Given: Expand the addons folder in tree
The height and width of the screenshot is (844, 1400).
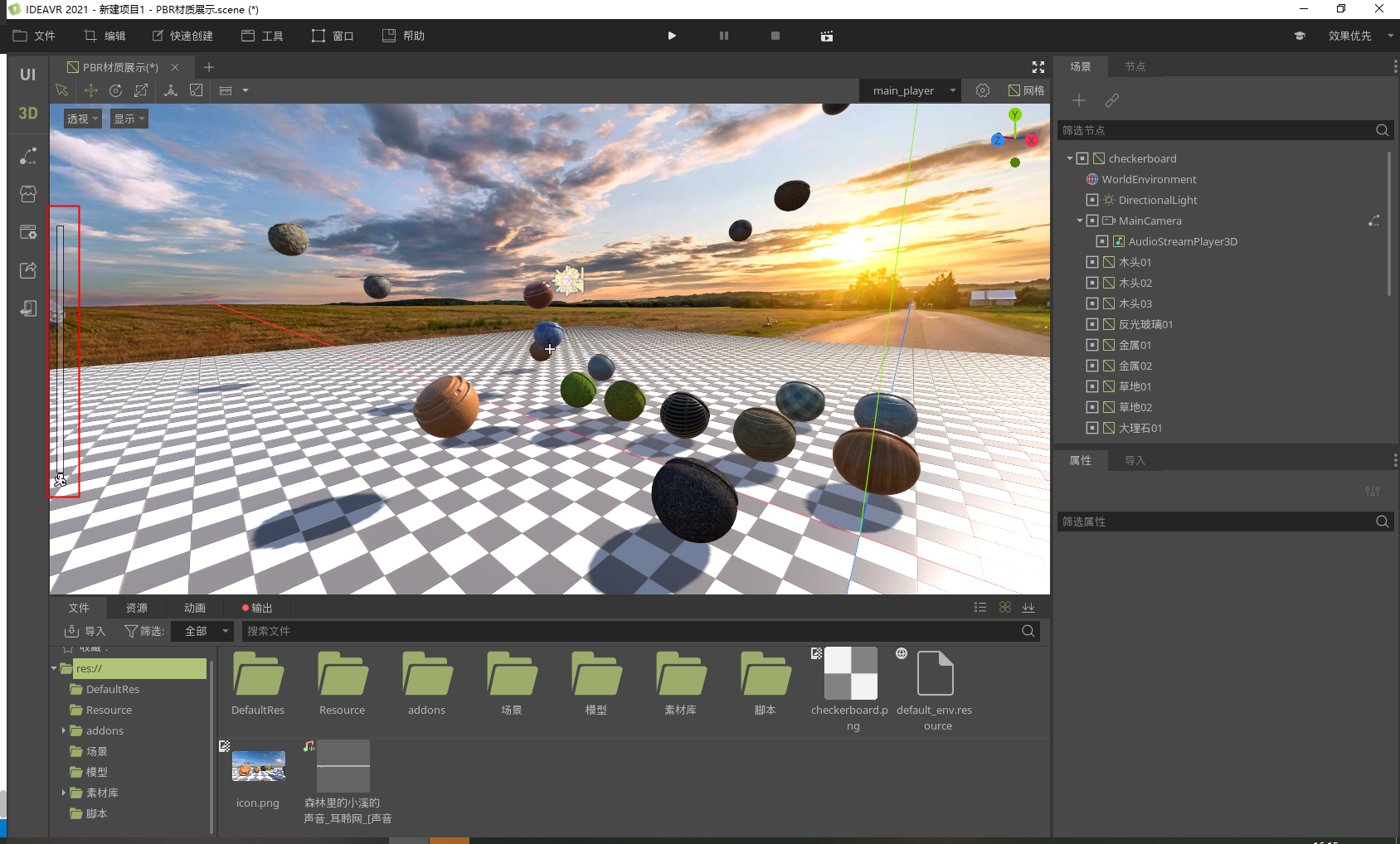Looking at the screenshot, I should 64,730.
